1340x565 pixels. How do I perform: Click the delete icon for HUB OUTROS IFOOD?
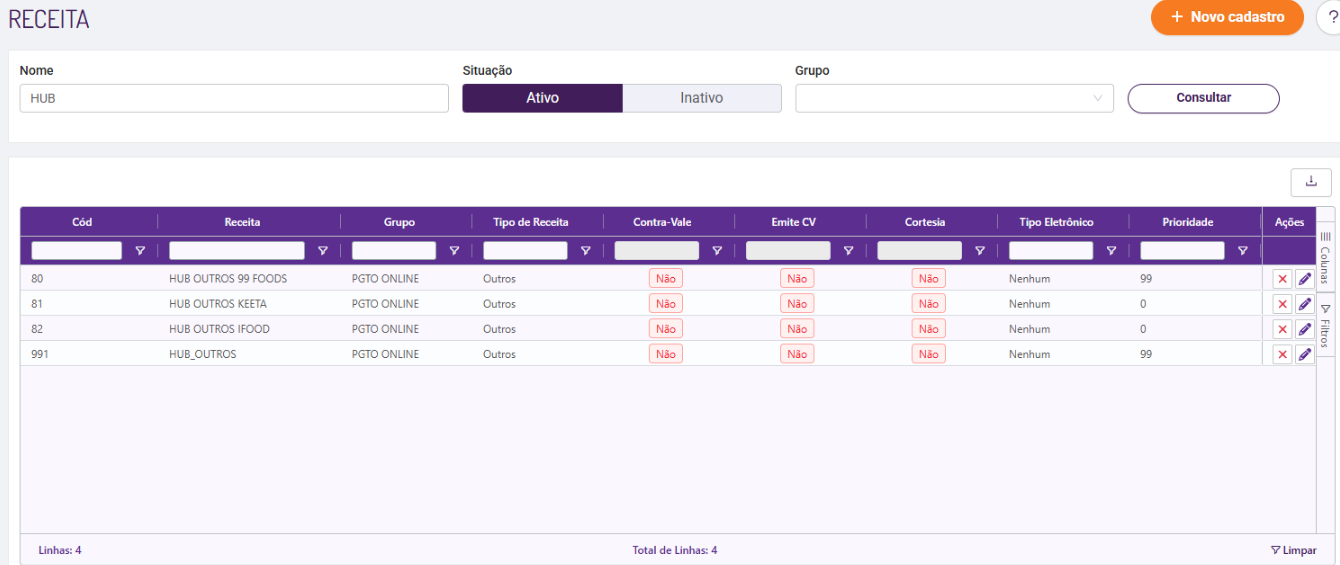(1282, 329)
